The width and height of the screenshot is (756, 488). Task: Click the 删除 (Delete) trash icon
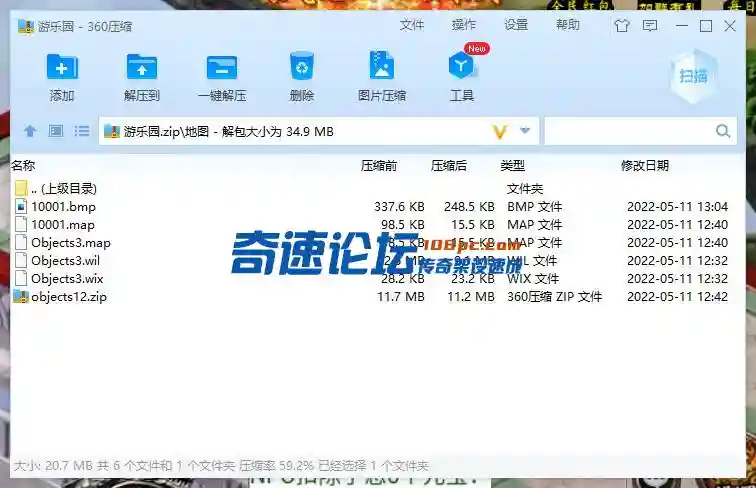click(302, 67)
